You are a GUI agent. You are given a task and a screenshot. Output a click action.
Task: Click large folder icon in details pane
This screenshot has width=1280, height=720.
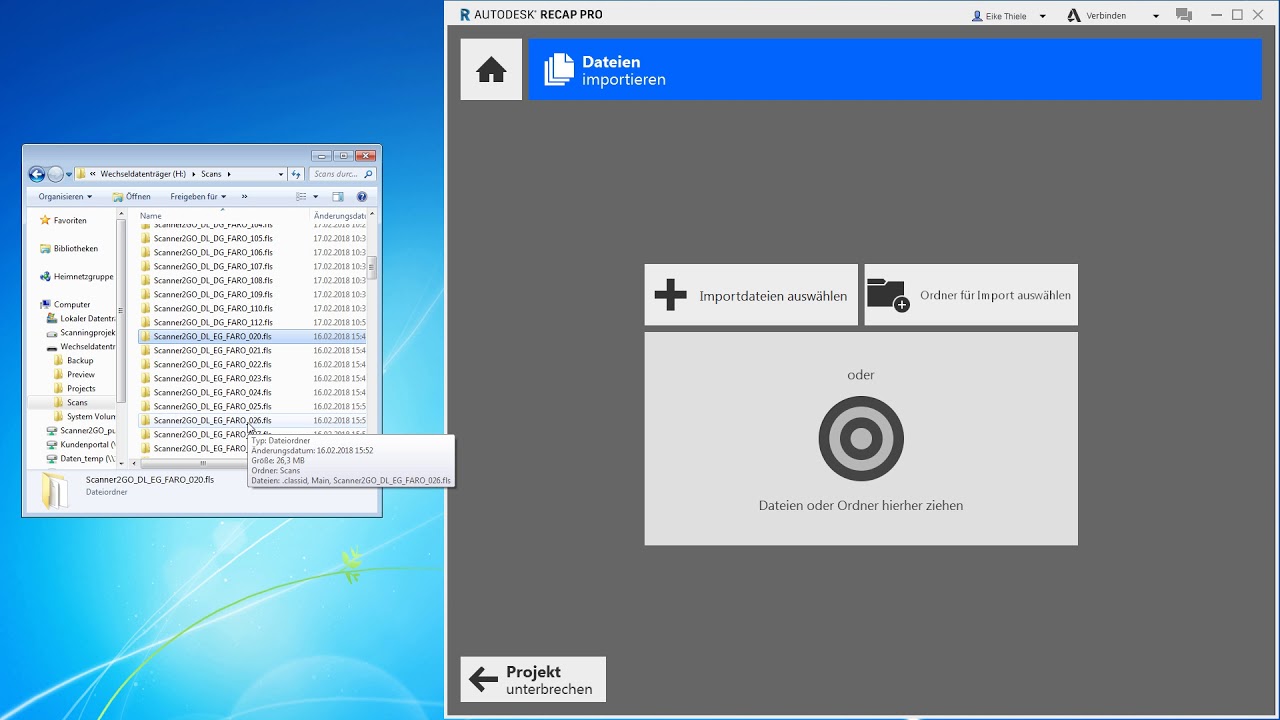point(55,490)
